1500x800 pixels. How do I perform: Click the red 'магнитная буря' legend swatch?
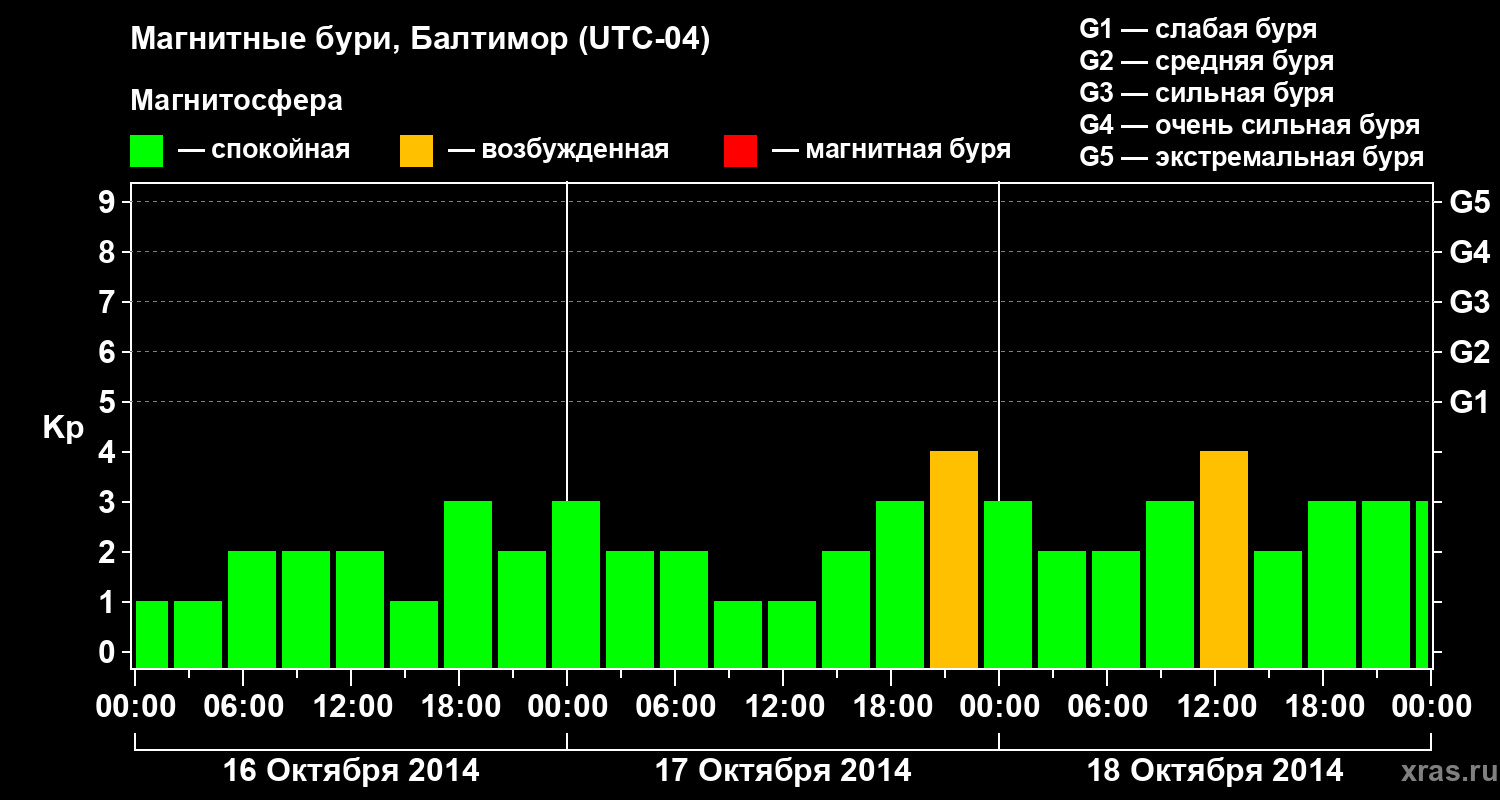coord(740,151)
